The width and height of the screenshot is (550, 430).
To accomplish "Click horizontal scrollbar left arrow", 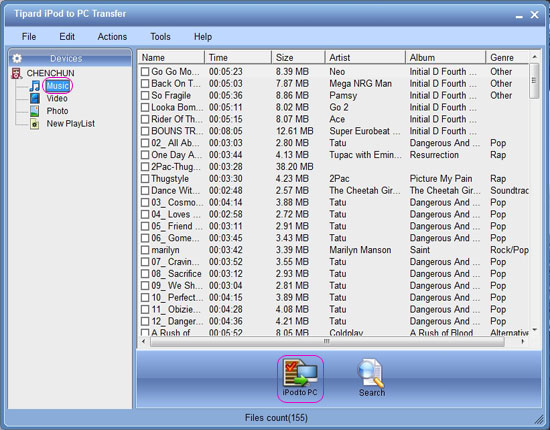I will [143, 341].
